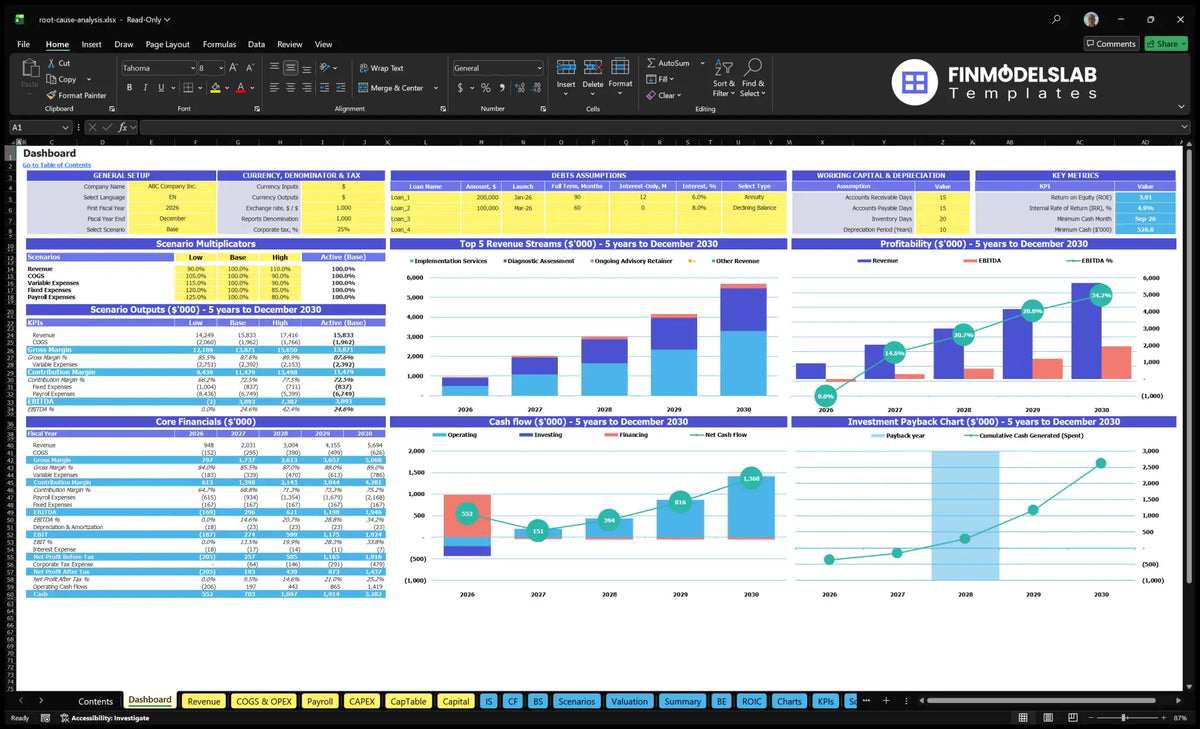Click the Cut scissors icon
Screen dimensions: 1200x729
pyautogui.click(x=51, y=63)
